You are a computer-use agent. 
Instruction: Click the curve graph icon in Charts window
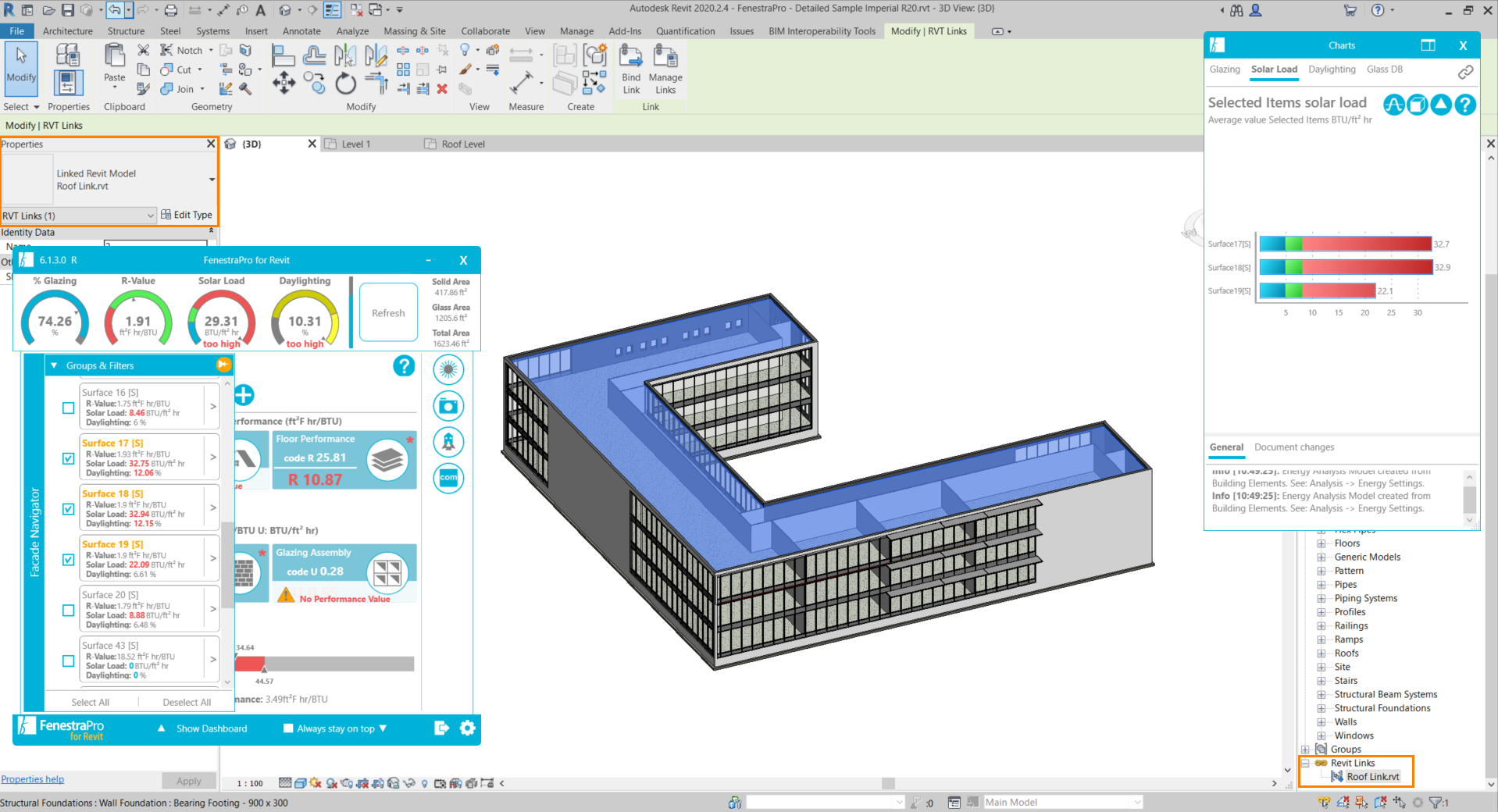1394,104
